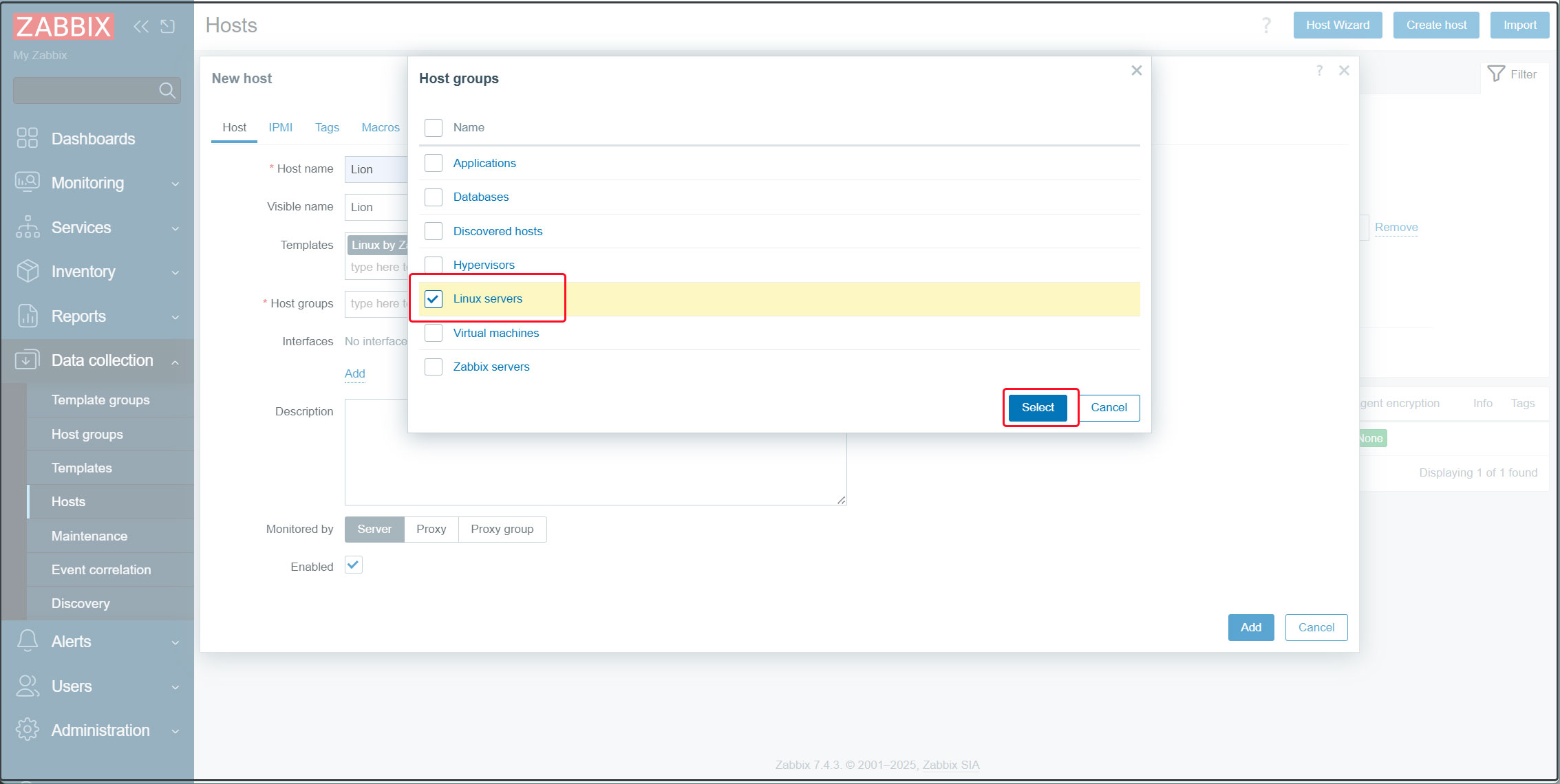The width and height of the screenshot is (1560, 784).
Task: Expand the Users menu chevron
Action: tap(175, 686)
